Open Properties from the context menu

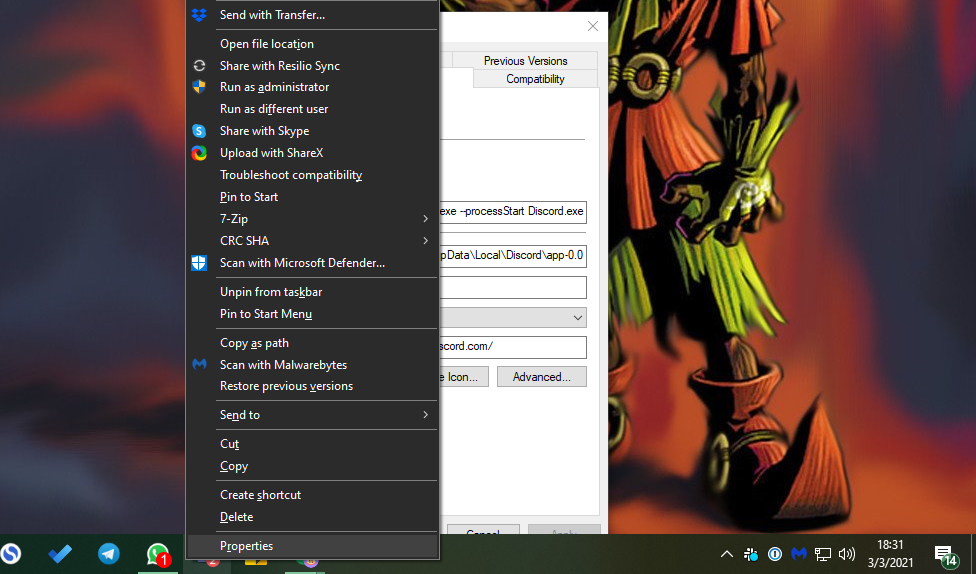click(312, 546)
